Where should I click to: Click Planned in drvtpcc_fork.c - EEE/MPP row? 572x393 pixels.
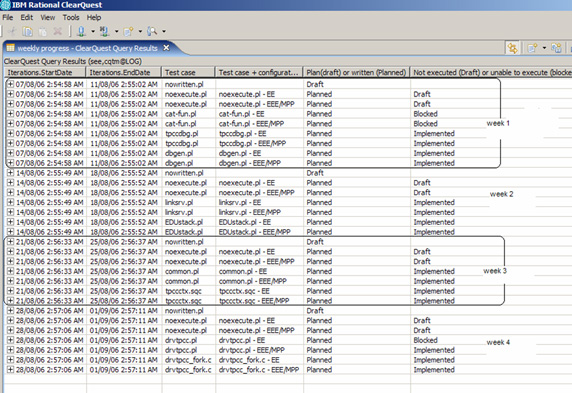click(x=319, y=370)
